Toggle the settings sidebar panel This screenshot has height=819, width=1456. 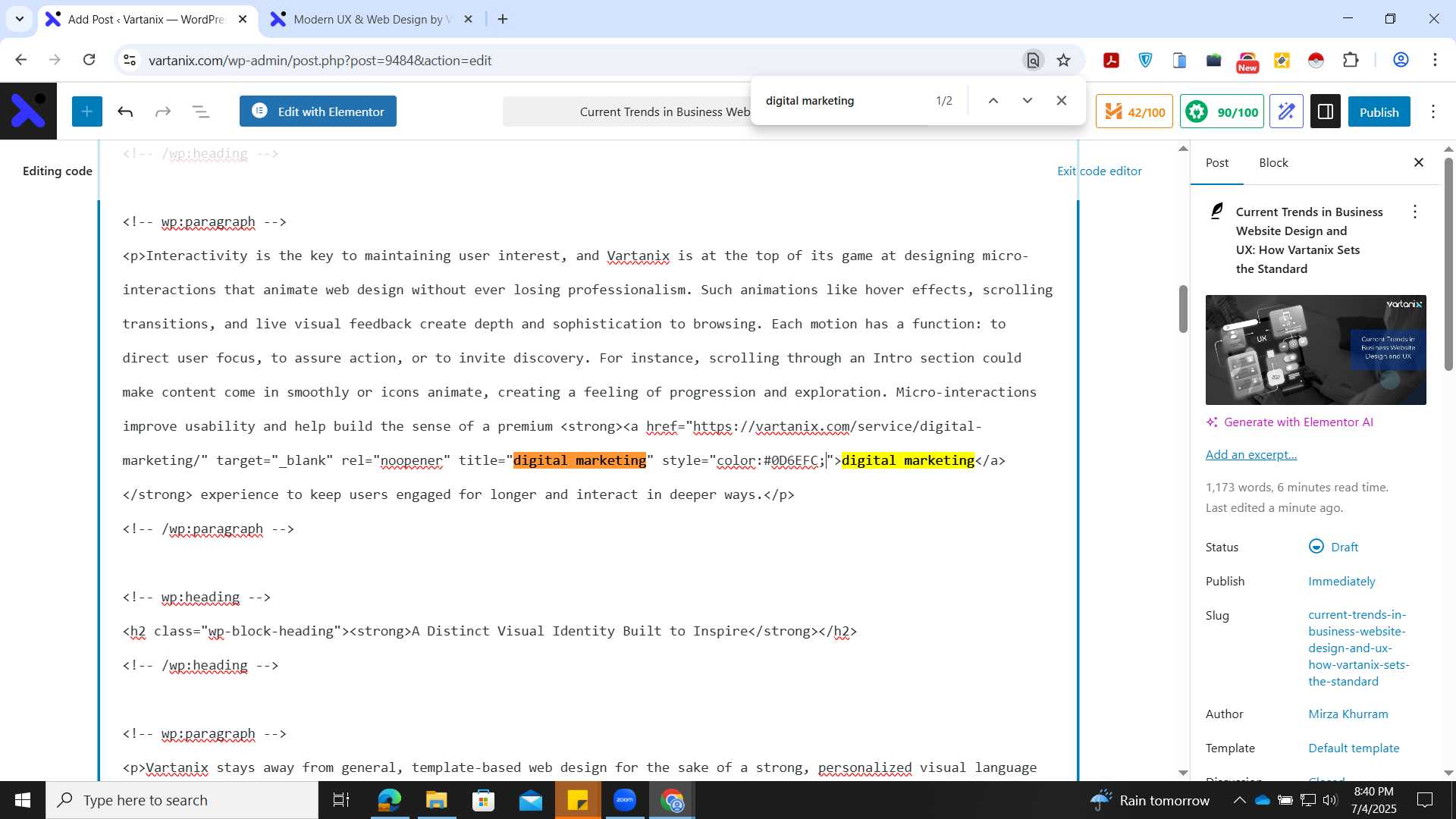coord(1326,112)
